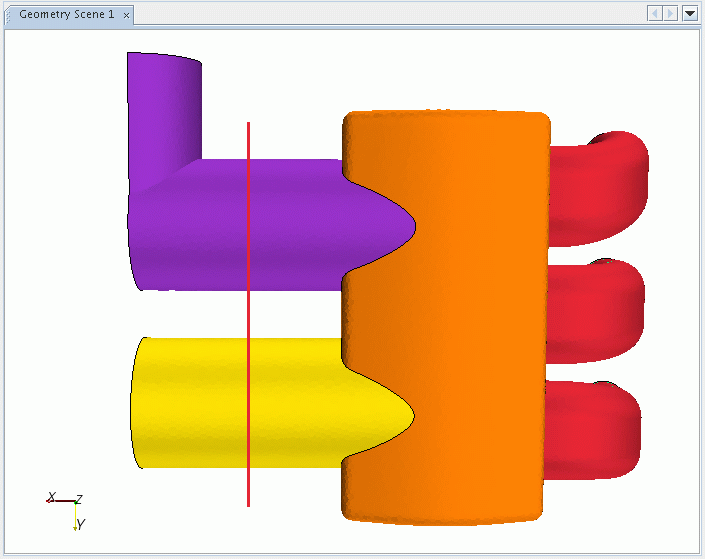Click empty white scene background above chamber
This screenshot has width=705, height=559.
[x=450, y=65]
